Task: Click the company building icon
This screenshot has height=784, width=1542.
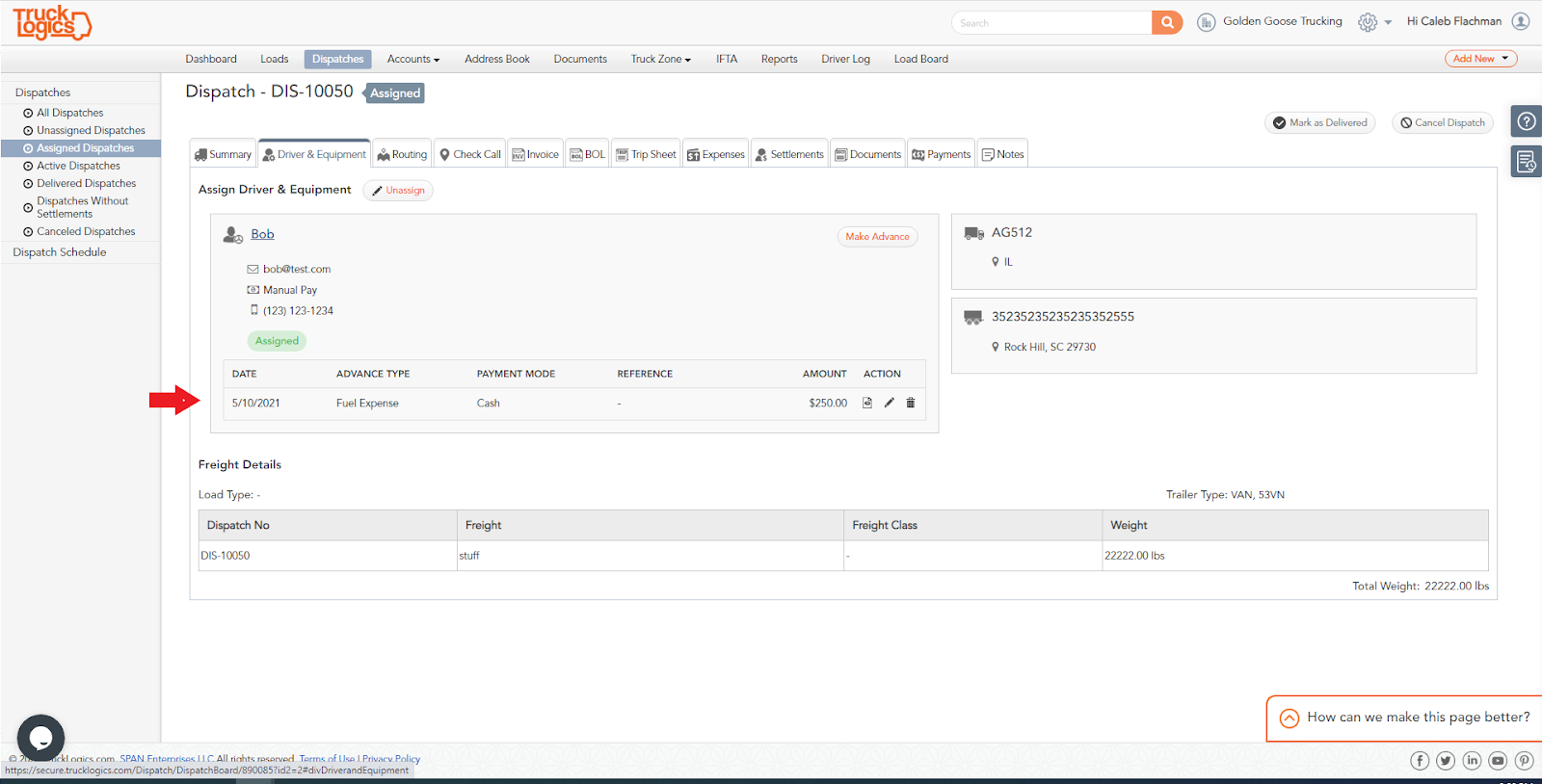Action: tap(1206, 22)
